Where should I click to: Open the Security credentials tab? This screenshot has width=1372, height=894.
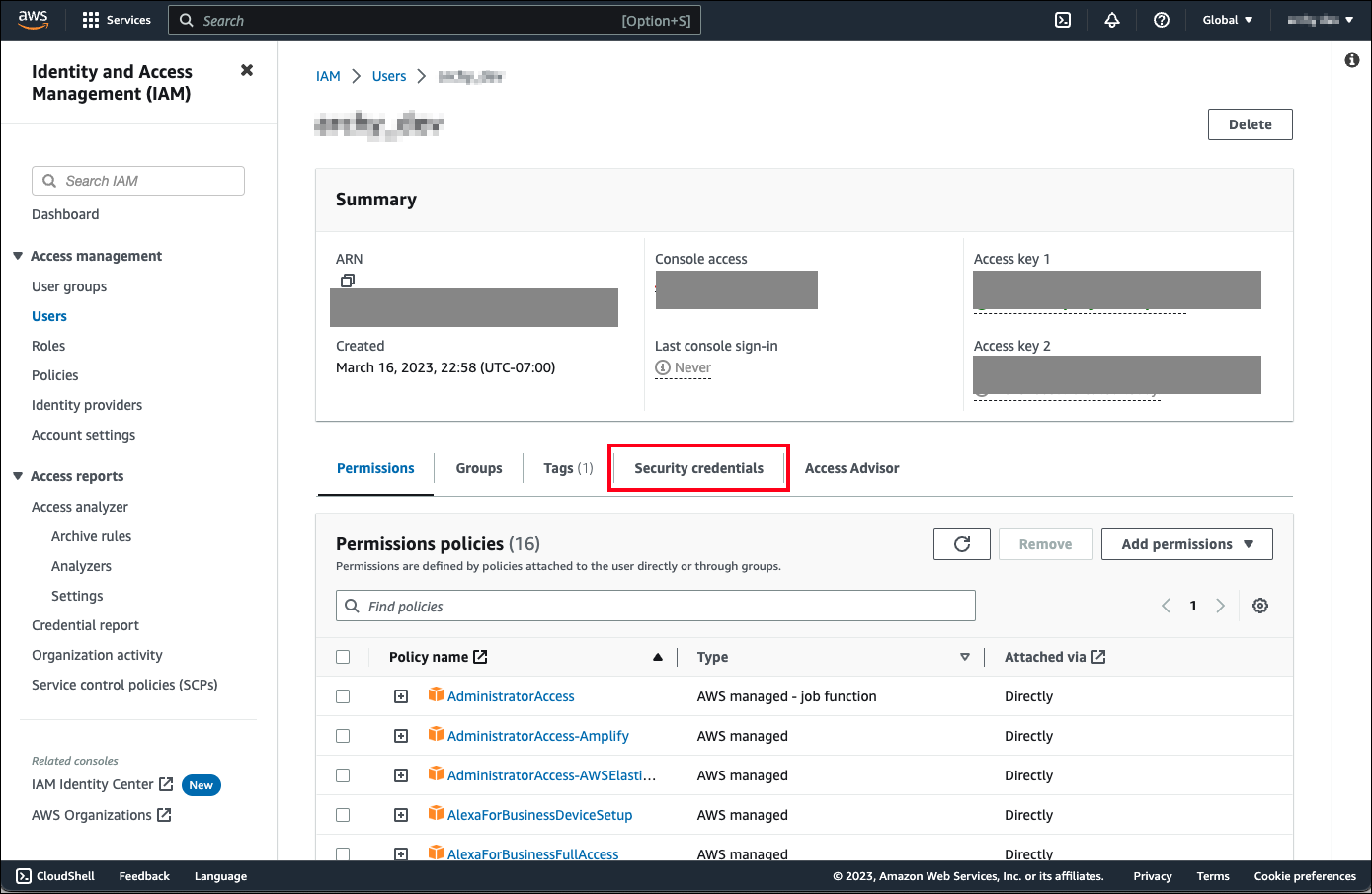(x=698, y=468)
